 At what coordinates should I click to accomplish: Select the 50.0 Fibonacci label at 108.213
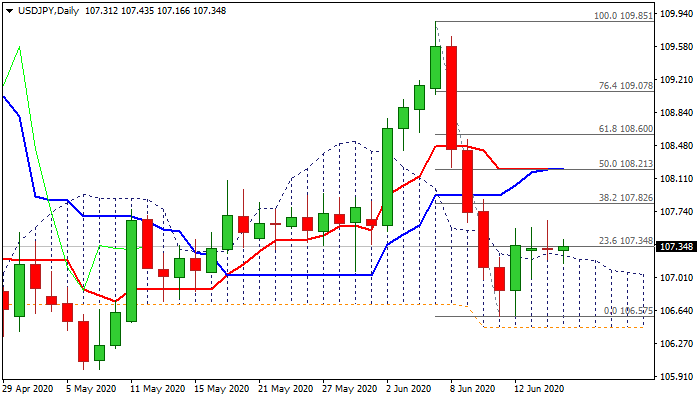[625, 163]
